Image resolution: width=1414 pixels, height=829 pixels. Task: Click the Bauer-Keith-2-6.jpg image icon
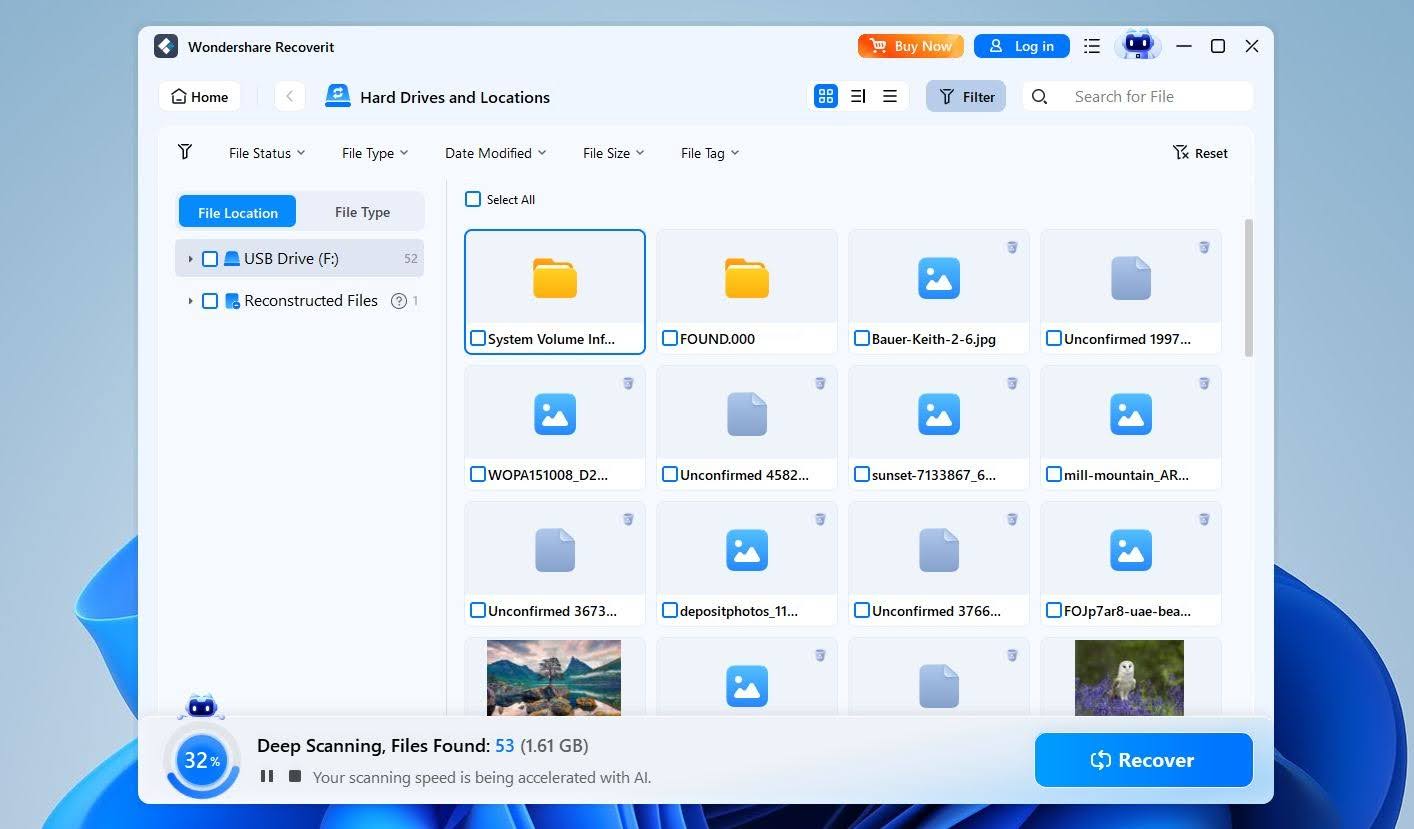point(939,278)
